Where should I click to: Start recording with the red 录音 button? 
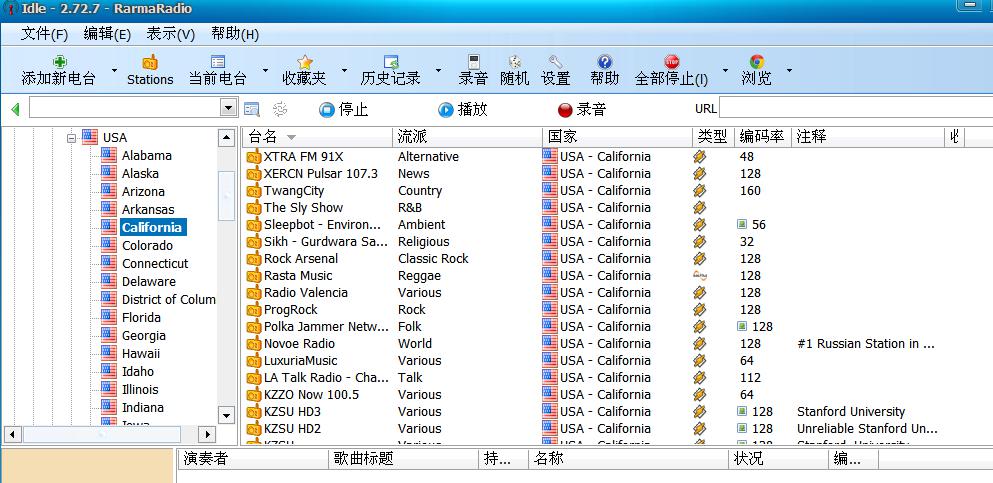[582, 110]
